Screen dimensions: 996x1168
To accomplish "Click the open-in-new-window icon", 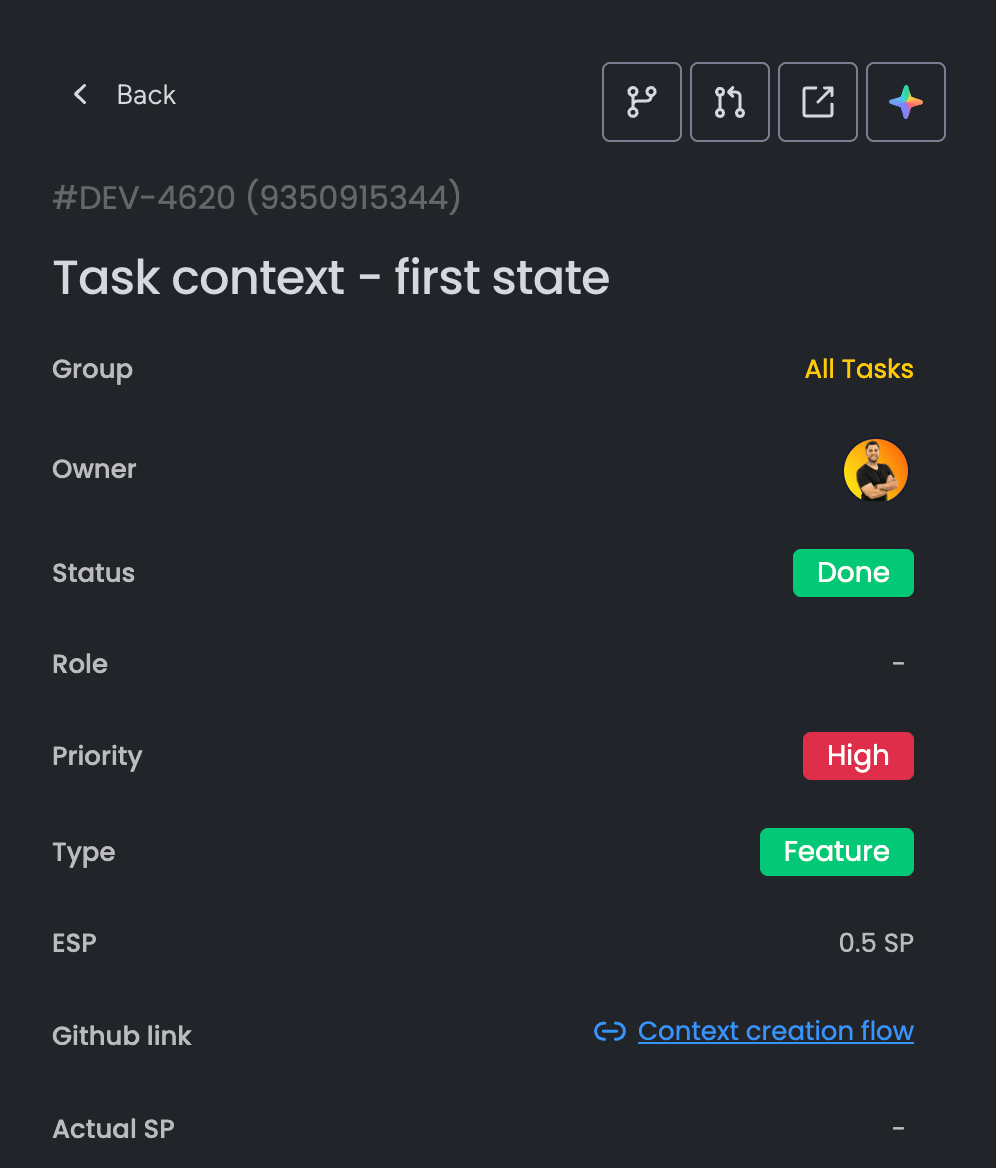I will coord(817,102).
